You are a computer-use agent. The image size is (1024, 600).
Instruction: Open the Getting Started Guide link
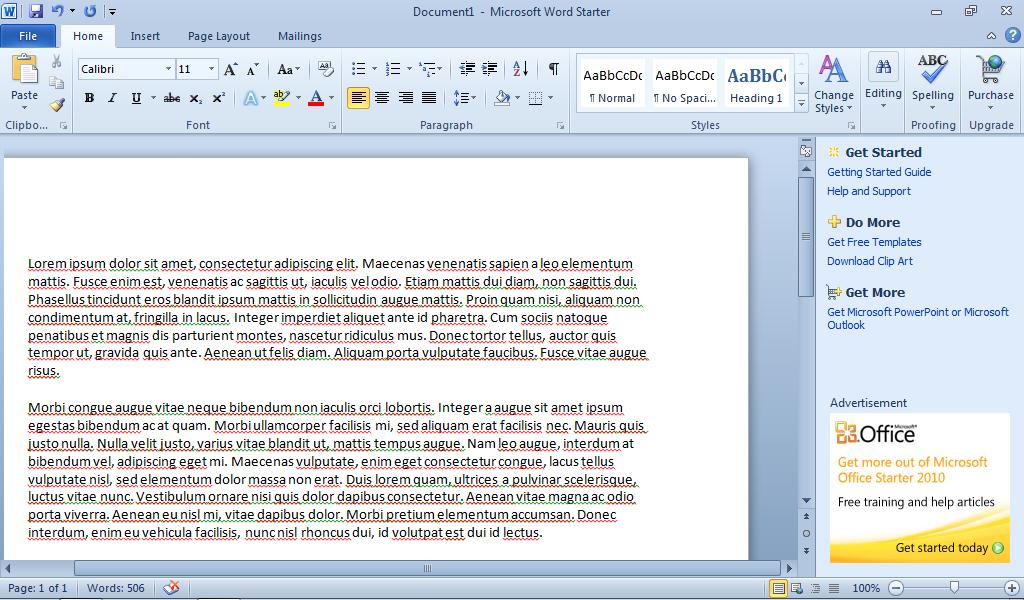[879, 172]
